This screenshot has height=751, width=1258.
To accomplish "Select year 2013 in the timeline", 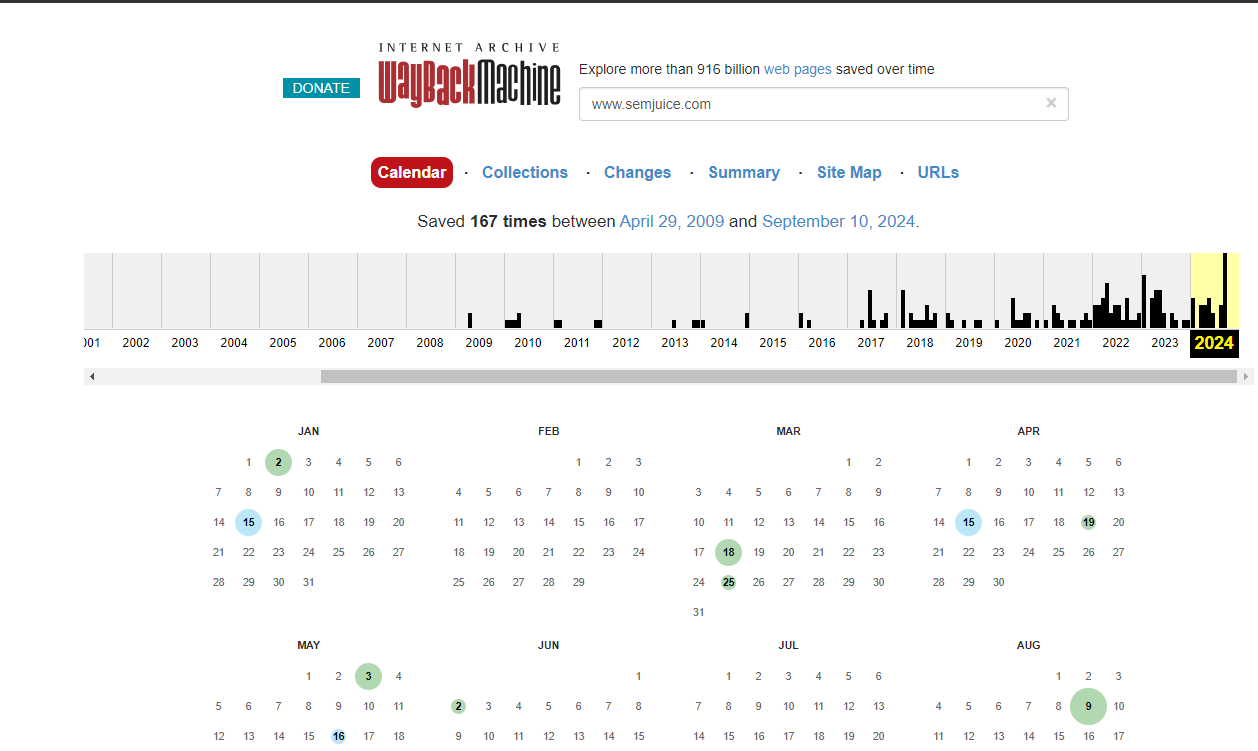I will [675, 343].
